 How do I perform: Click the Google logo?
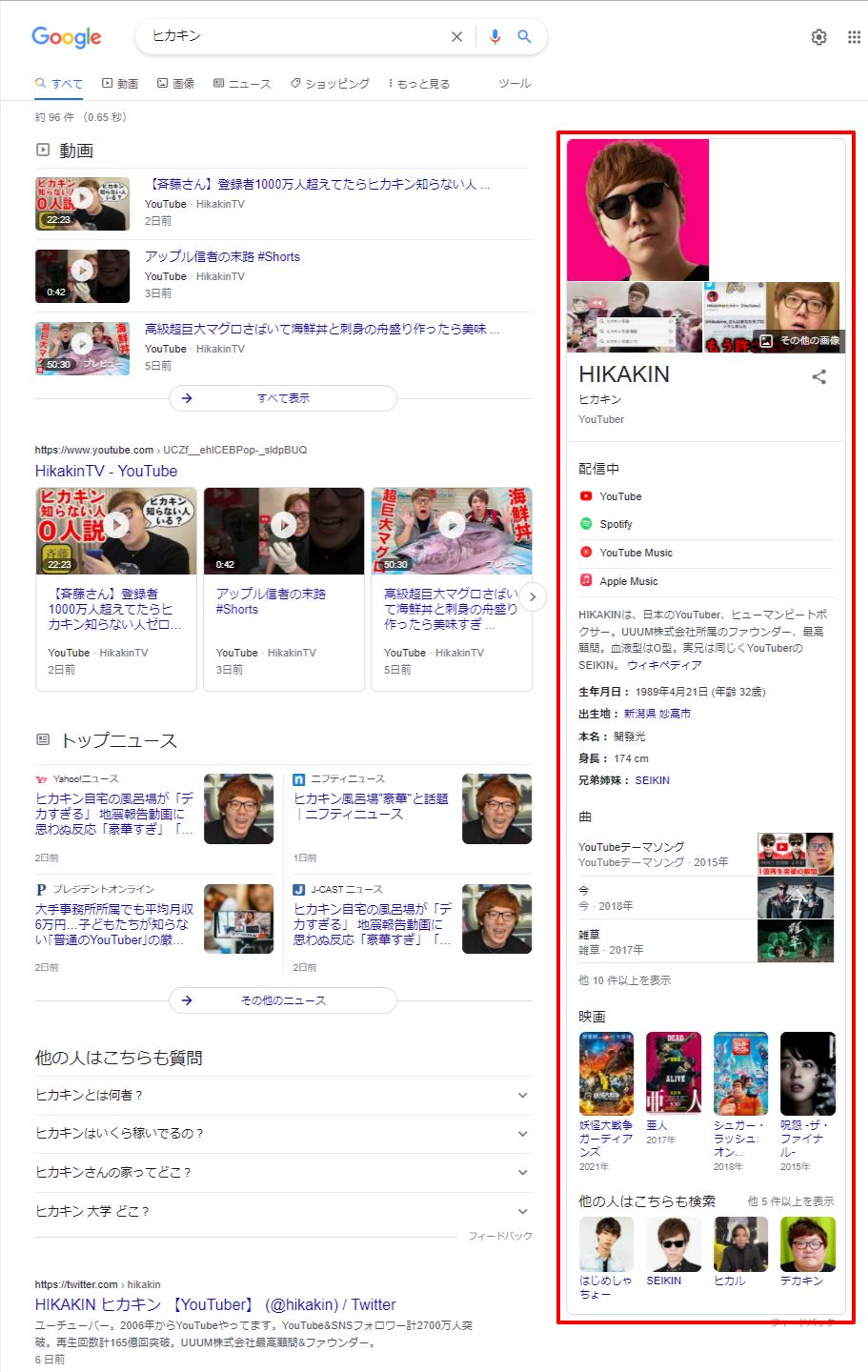(67, 37)
